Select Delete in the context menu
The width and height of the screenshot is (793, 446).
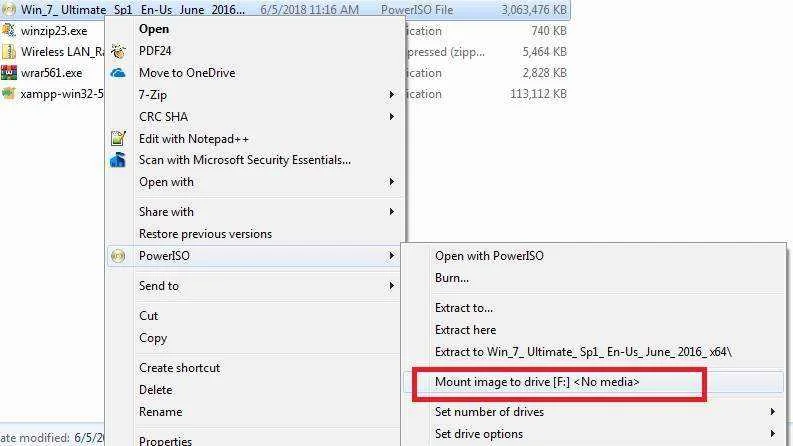pos(156,390)
